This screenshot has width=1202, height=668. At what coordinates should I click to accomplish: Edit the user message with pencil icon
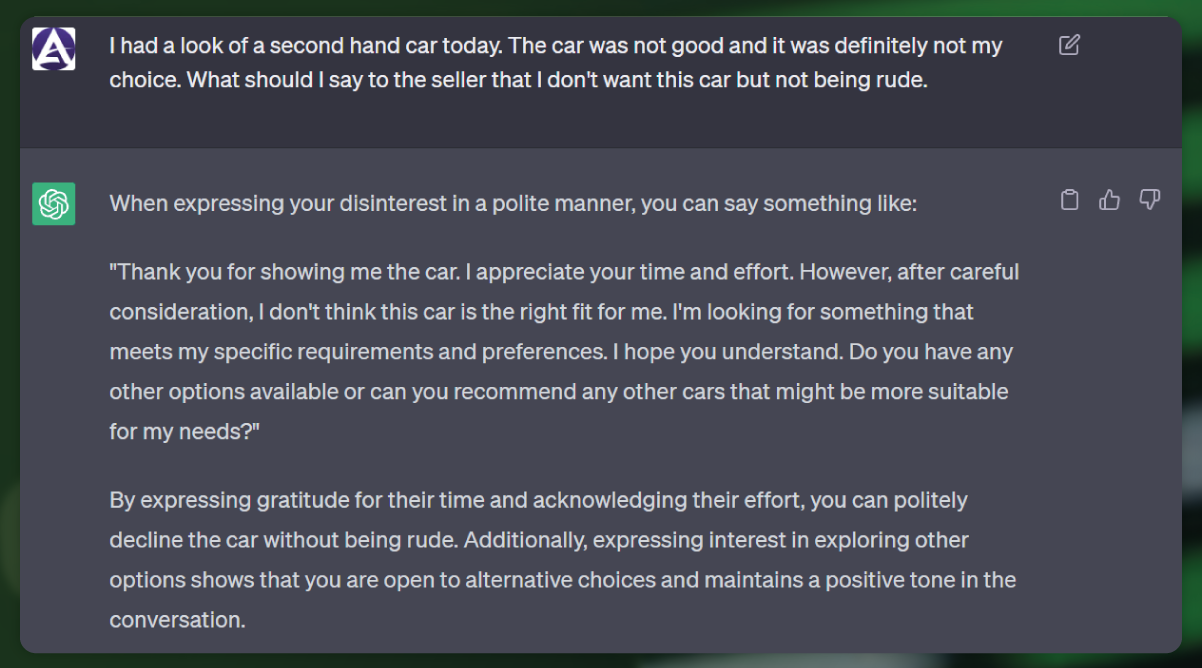coord(1069,45)
